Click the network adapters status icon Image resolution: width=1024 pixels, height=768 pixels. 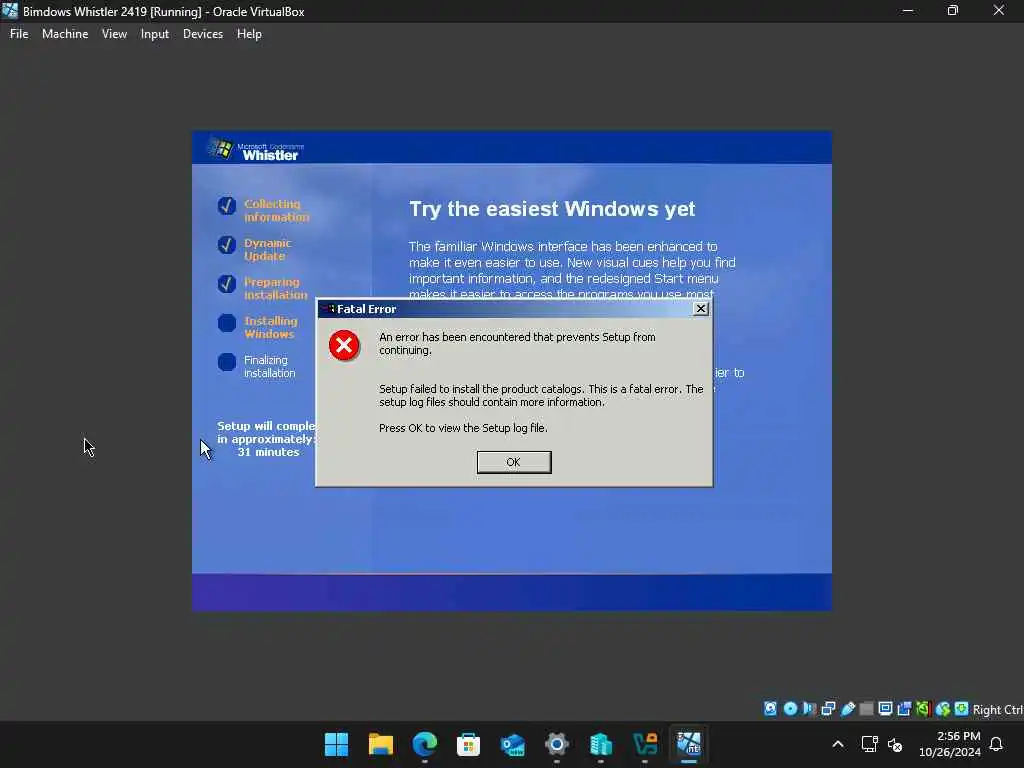point(828,709)
